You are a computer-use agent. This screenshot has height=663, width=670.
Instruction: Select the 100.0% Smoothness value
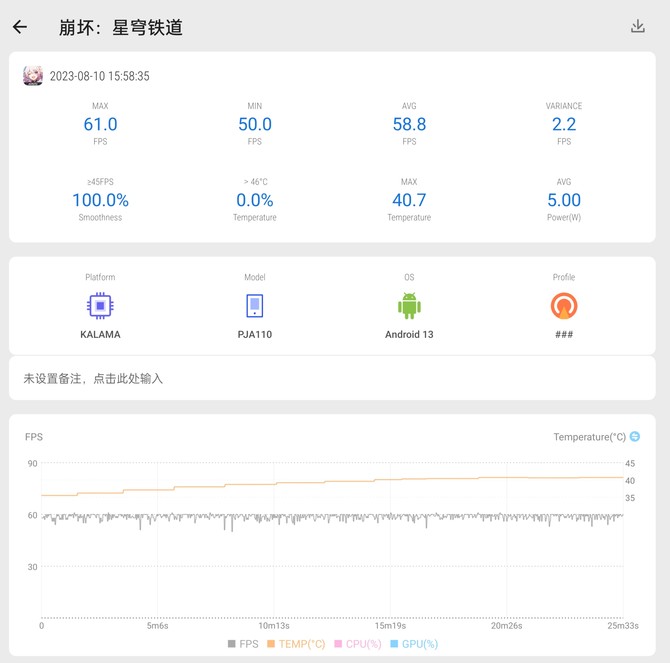[100, 200]
